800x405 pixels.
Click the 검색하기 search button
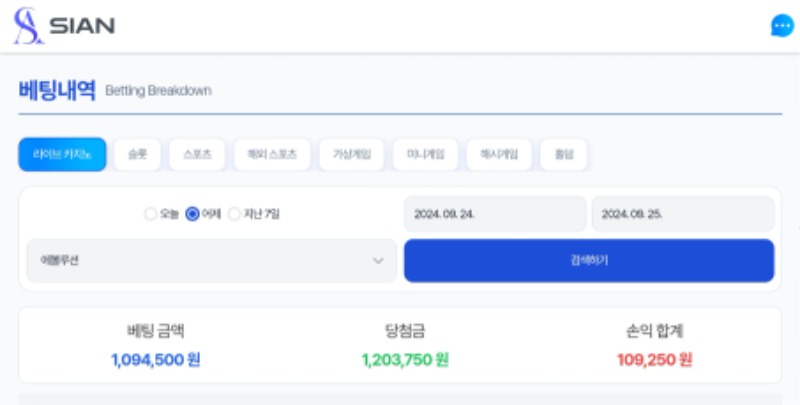pos(589,261)
